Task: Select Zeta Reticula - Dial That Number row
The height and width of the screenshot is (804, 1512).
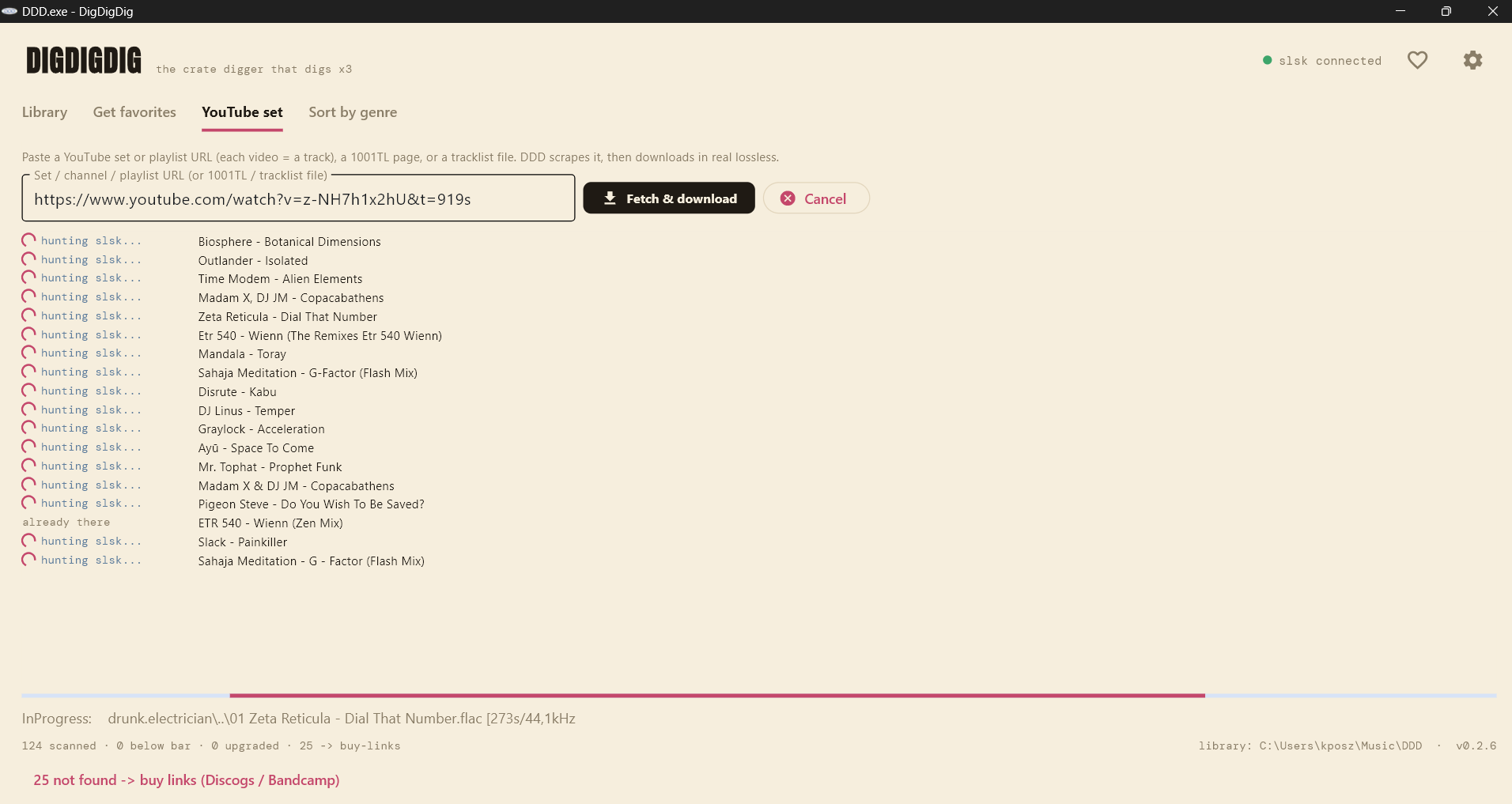Action: click(288, 317)
